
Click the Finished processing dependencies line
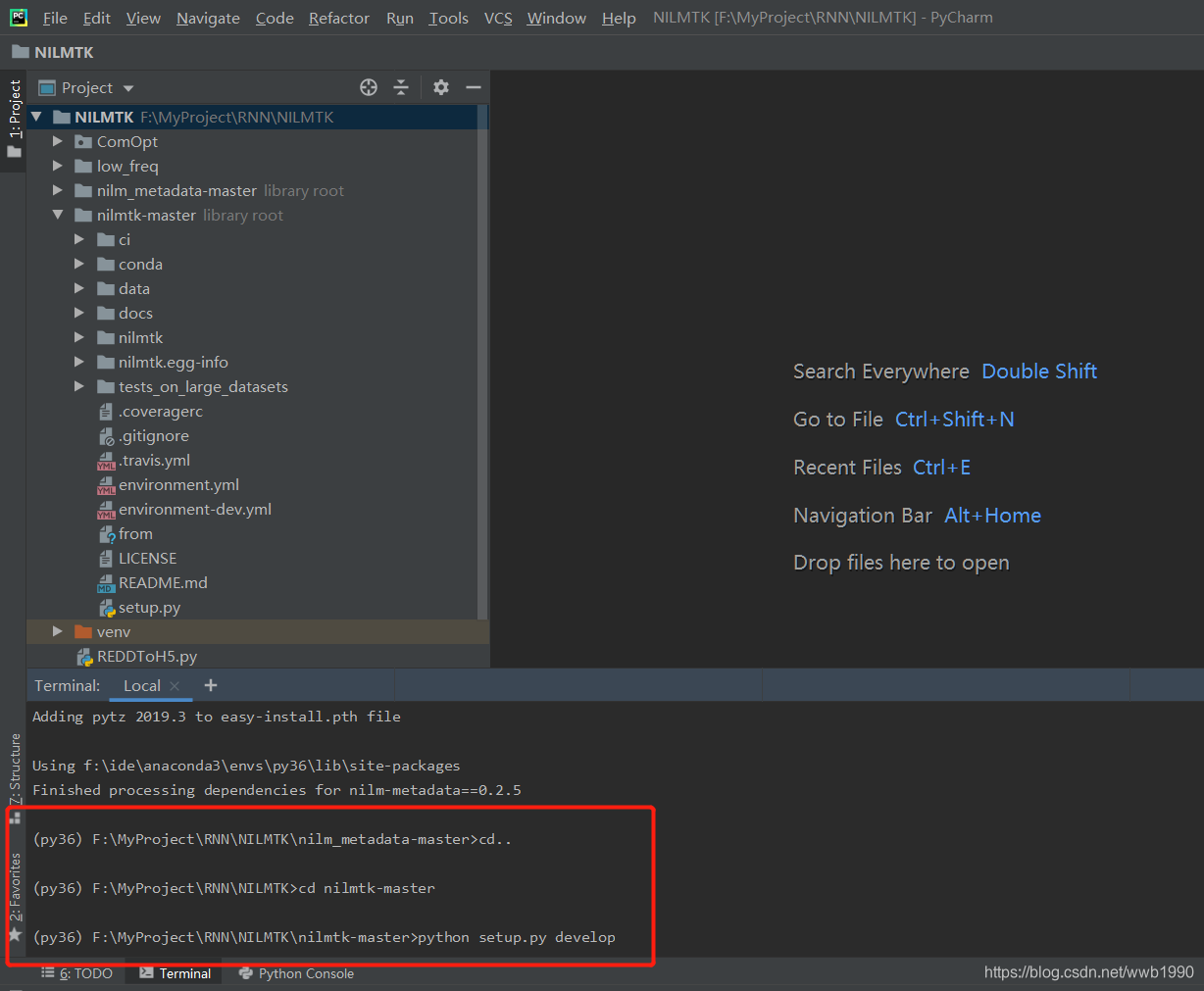276,790
